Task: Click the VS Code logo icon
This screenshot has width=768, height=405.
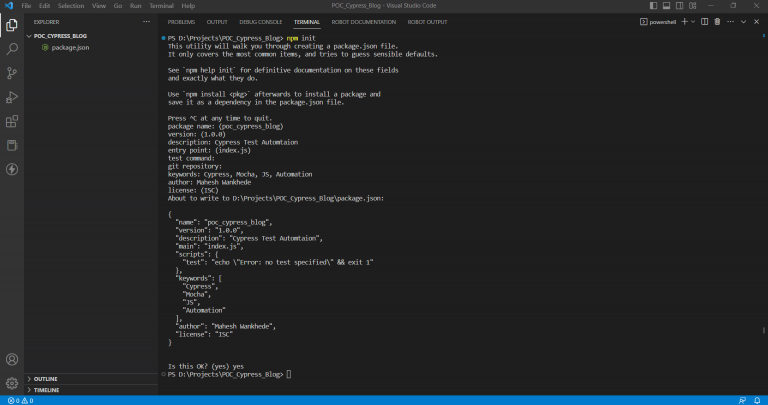Action: [9, 6]
